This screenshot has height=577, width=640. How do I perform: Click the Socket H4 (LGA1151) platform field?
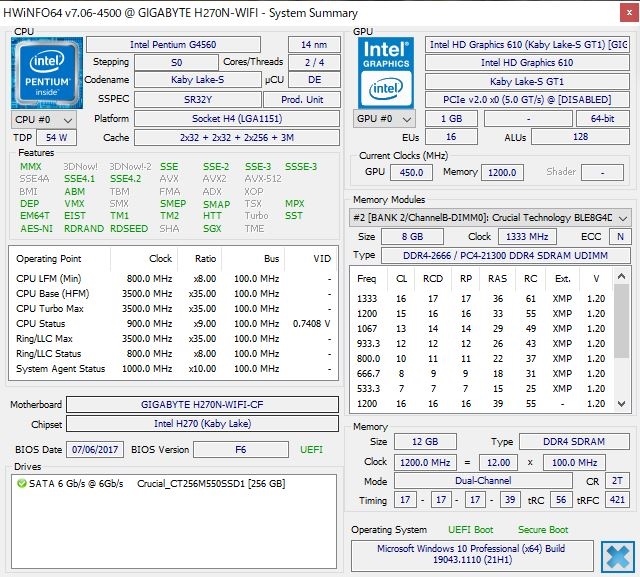pos(237,119)
